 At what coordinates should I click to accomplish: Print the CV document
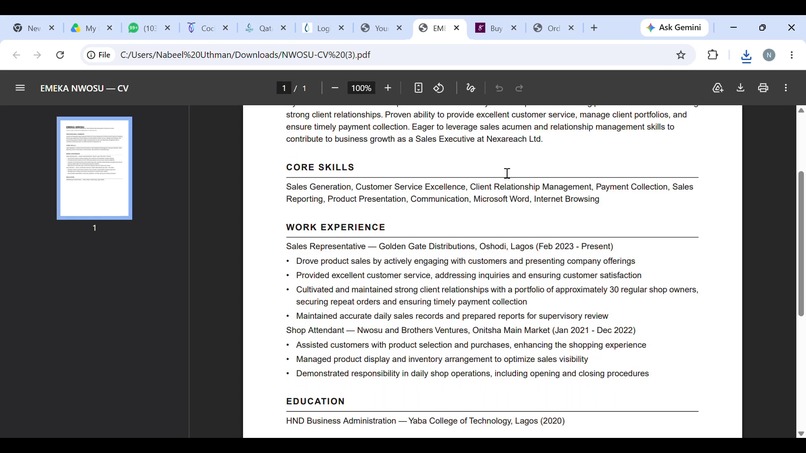click(763, 88)
